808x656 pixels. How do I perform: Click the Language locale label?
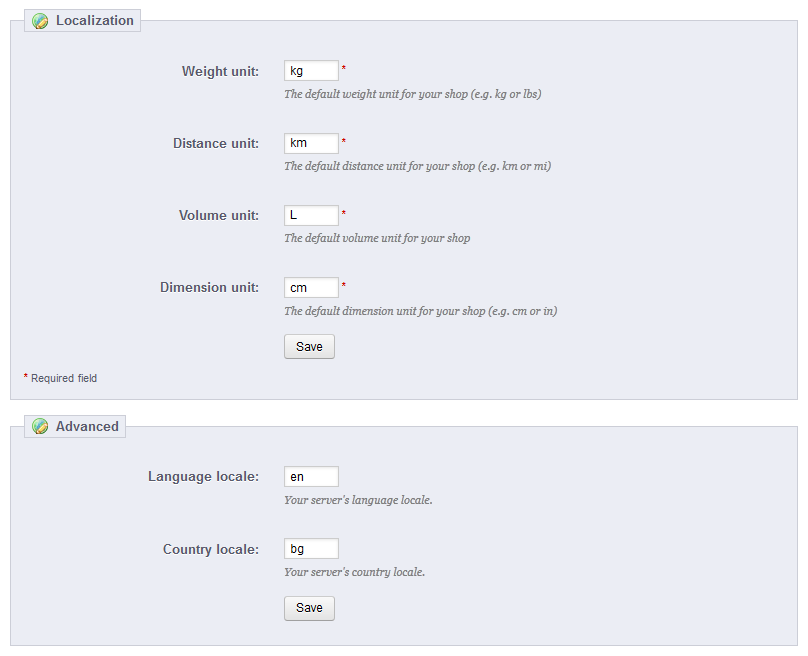(204, 477)
